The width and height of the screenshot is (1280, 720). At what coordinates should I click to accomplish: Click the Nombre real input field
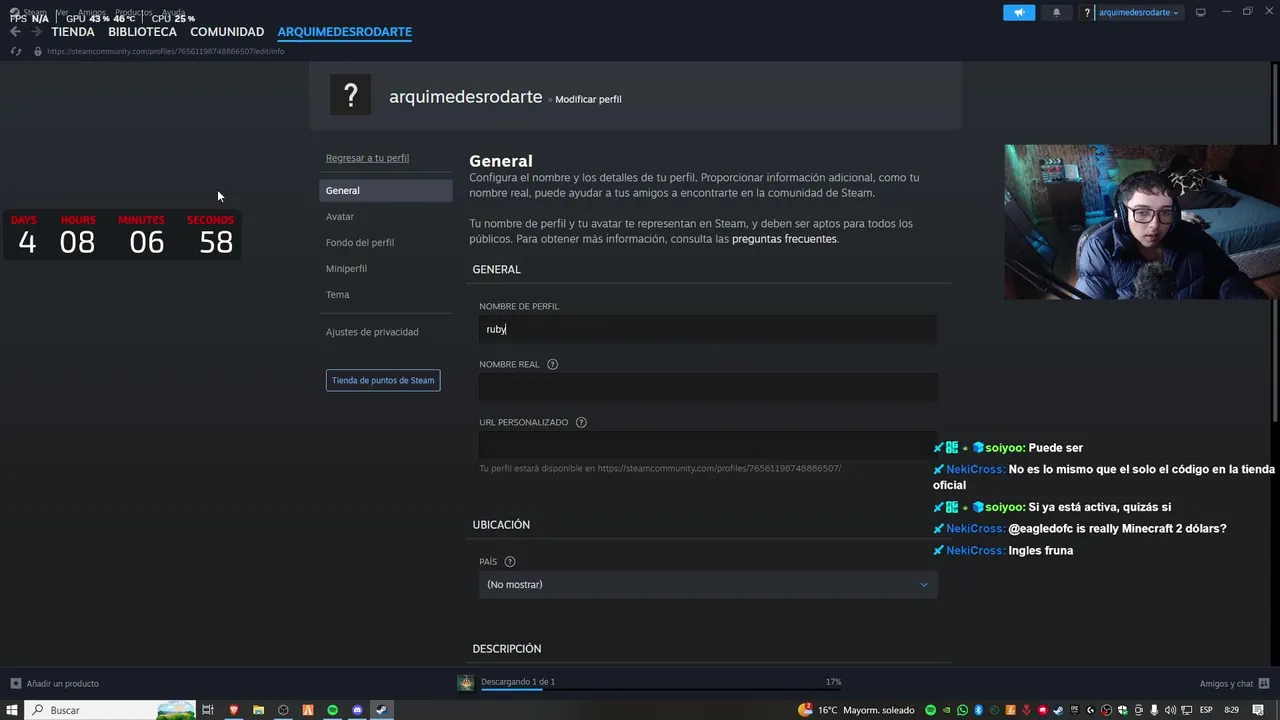[x=708, y=387]
